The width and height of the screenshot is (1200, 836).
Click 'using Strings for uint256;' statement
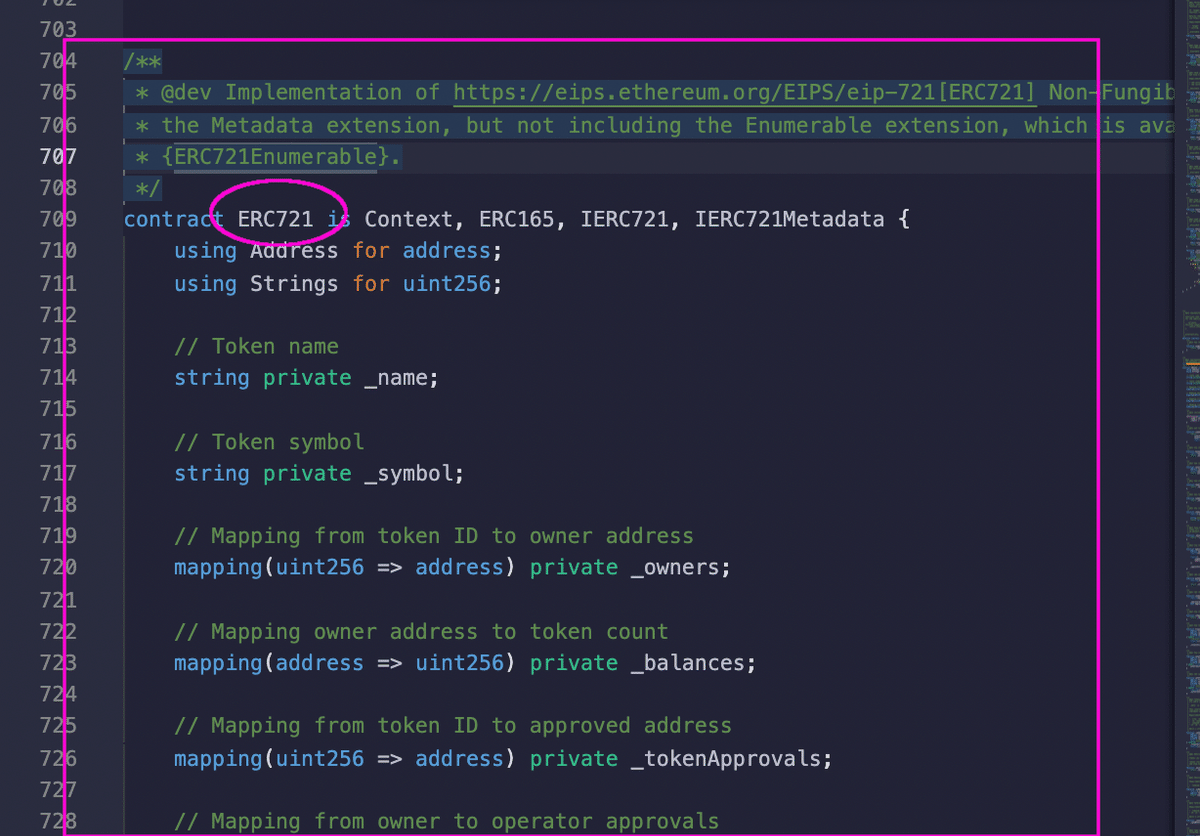pyautogui.click(x=338, y=284)
